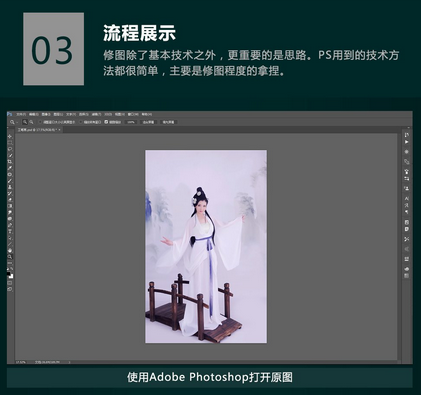Select the Eraser tool
421x395 pixels.
coord(10,200)
